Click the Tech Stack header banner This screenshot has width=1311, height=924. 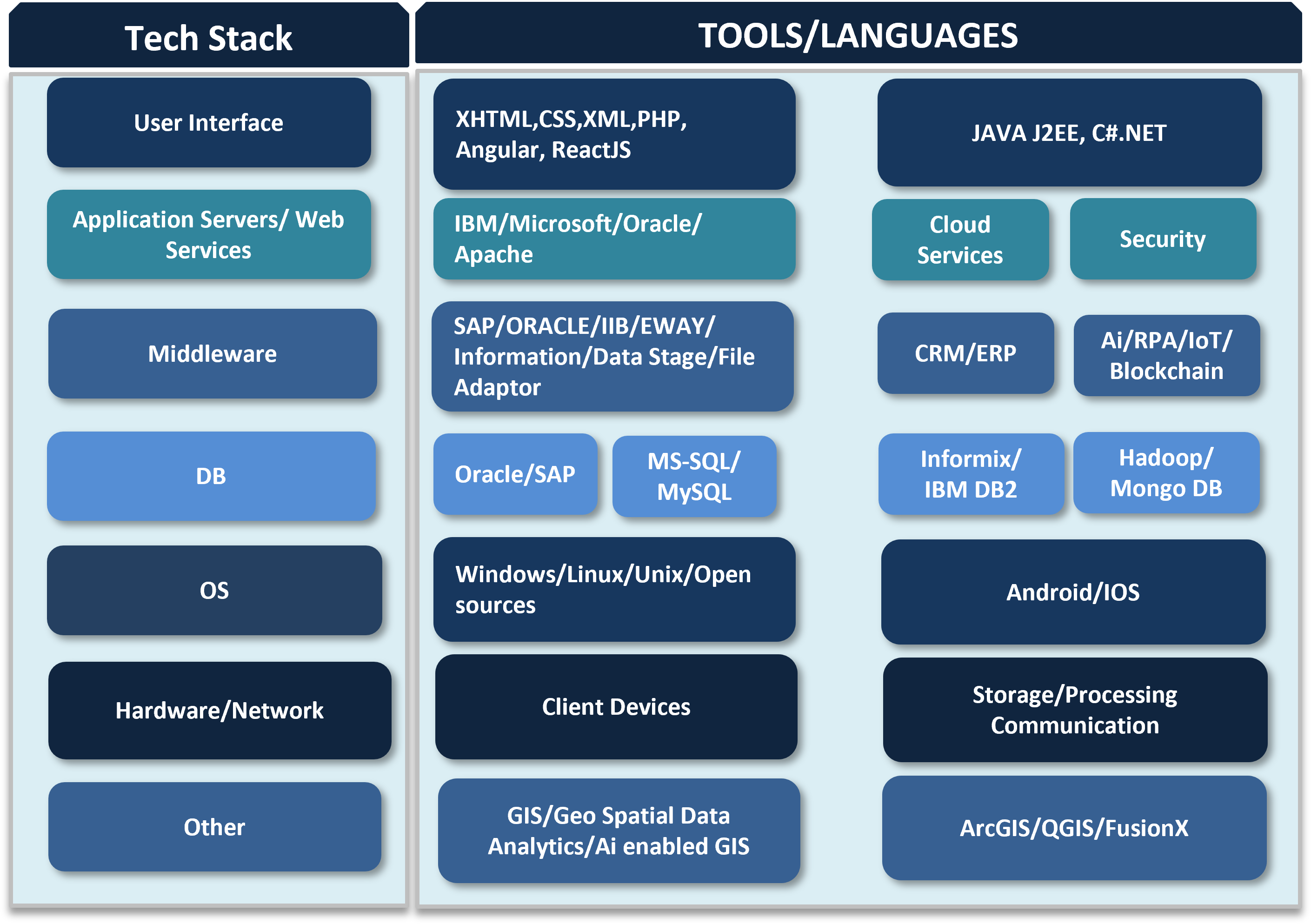coord(208,35)
